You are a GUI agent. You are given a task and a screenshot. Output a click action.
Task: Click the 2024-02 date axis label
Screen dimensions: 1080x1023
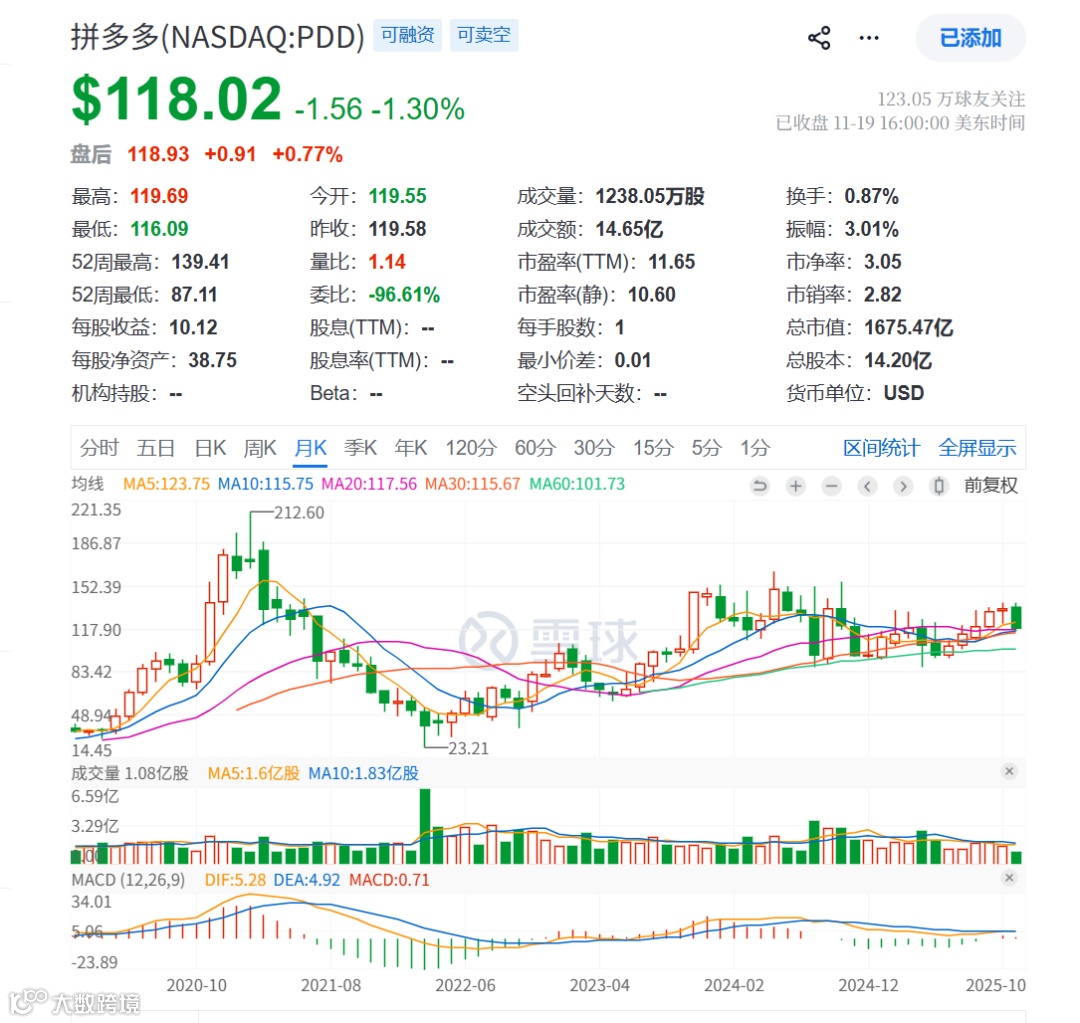coord(734,985)
